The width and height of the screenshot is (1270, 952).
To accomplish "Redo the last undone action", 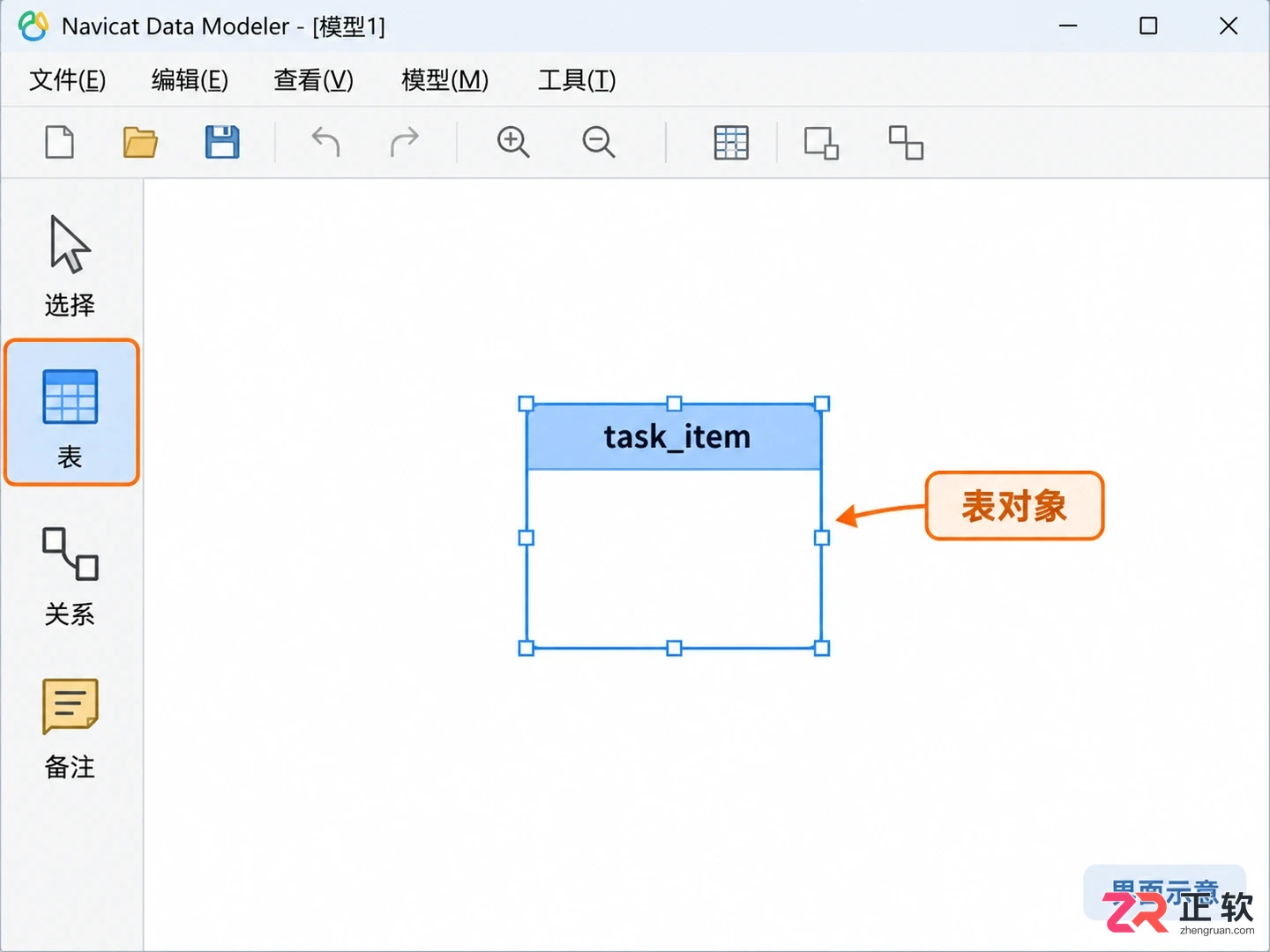I will click(405, 142).
